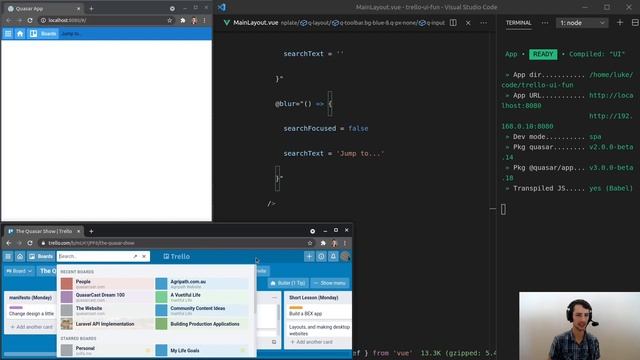Viewport: 640px width, 360px height.
Task: Open the Laravel API Implementation board
Action: click(x=107, y=324)
